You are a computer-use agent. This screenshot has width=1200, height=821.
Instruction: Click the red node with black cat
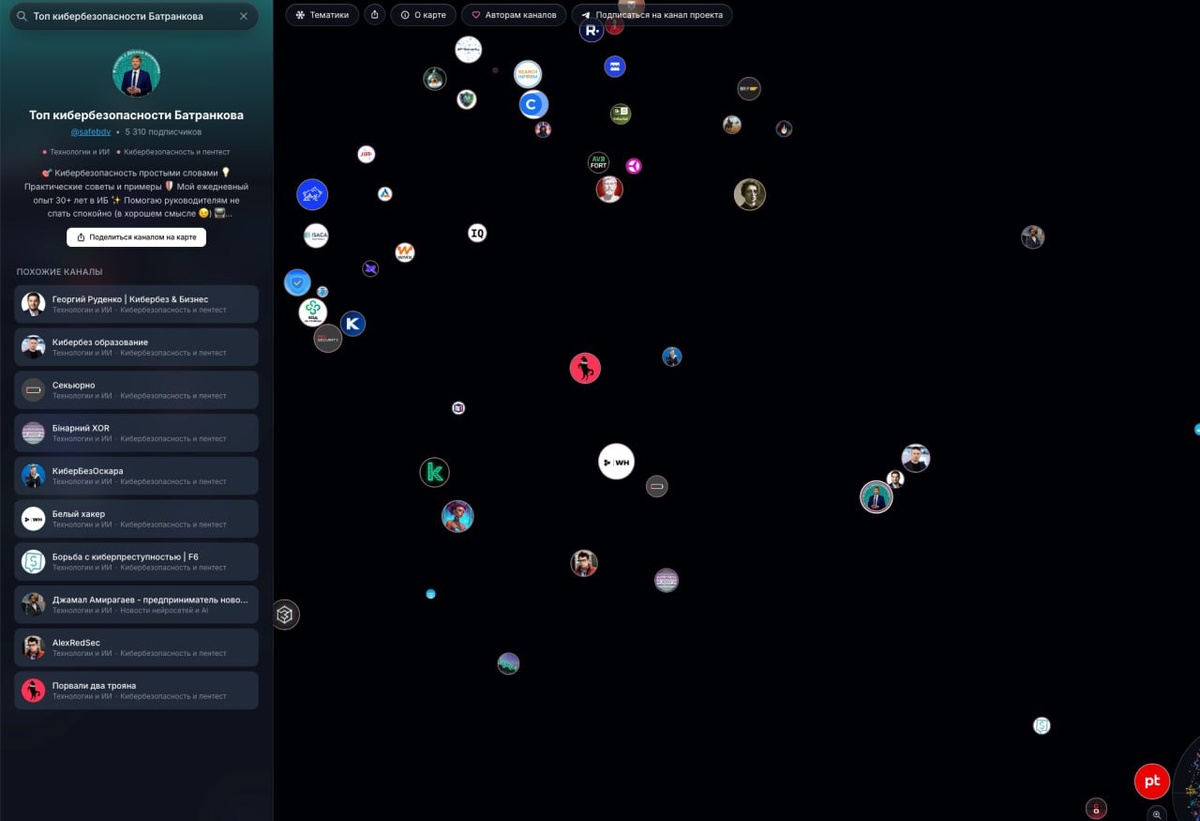tap(585, 368)
